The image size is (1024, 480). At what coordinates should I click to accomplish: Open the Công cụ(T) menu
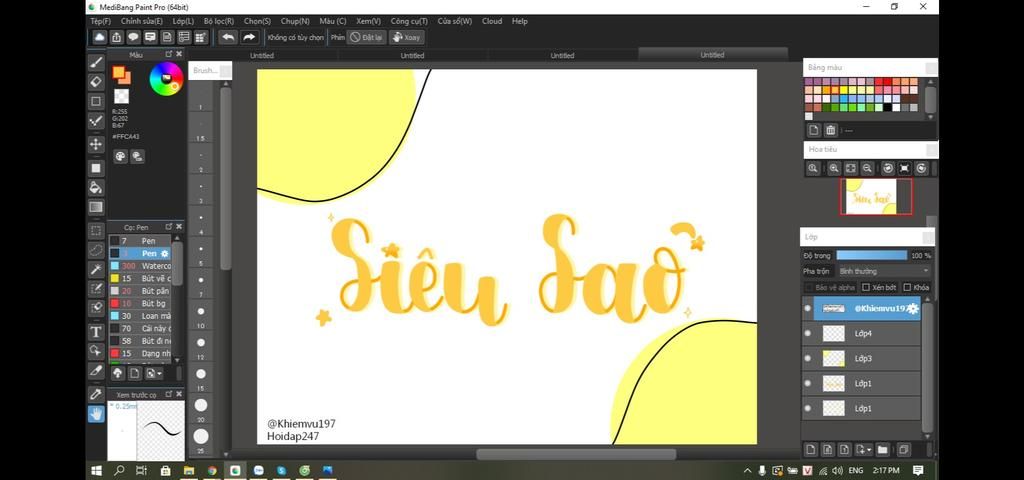[x=409, y=21]
